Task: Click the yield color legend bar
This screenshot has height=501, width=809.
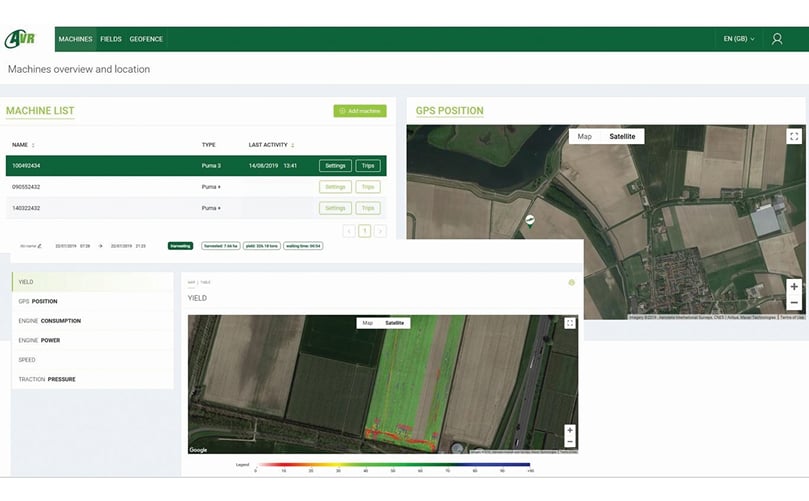Action: (393, 464)
